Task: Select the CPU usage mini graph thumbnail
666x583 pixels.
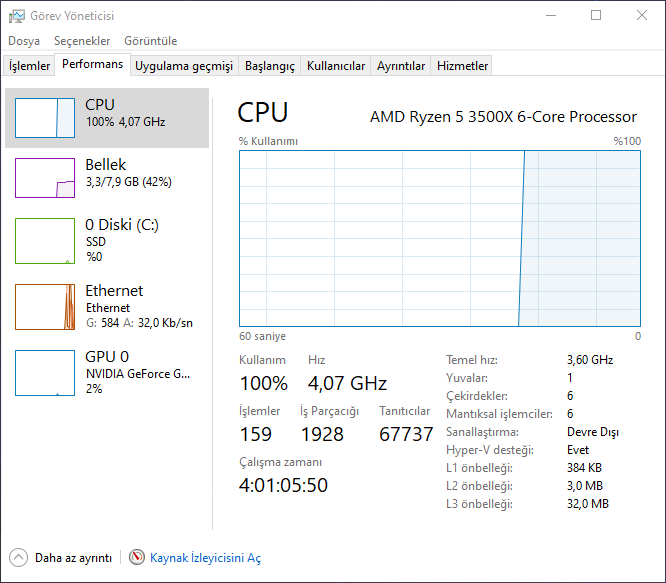Action: click(45, 117)
